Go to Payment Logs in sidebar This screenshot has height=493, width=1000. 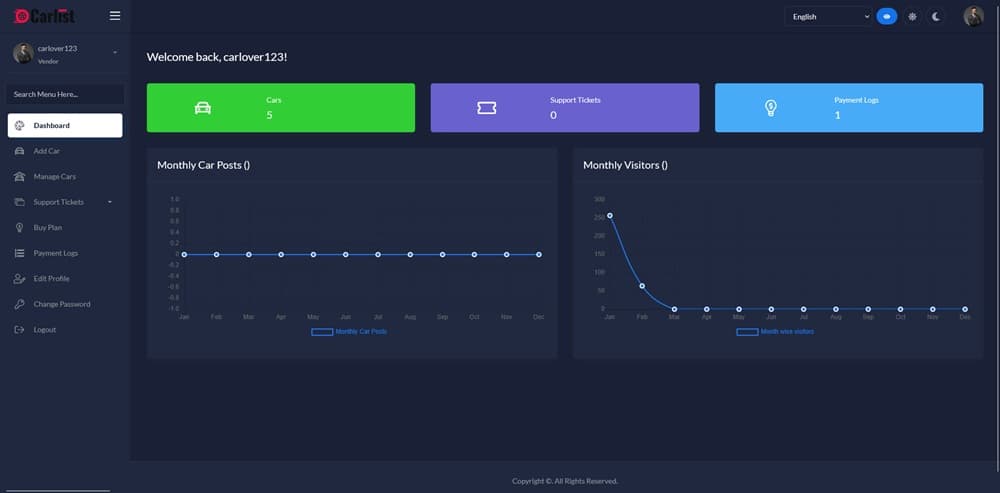55,253
